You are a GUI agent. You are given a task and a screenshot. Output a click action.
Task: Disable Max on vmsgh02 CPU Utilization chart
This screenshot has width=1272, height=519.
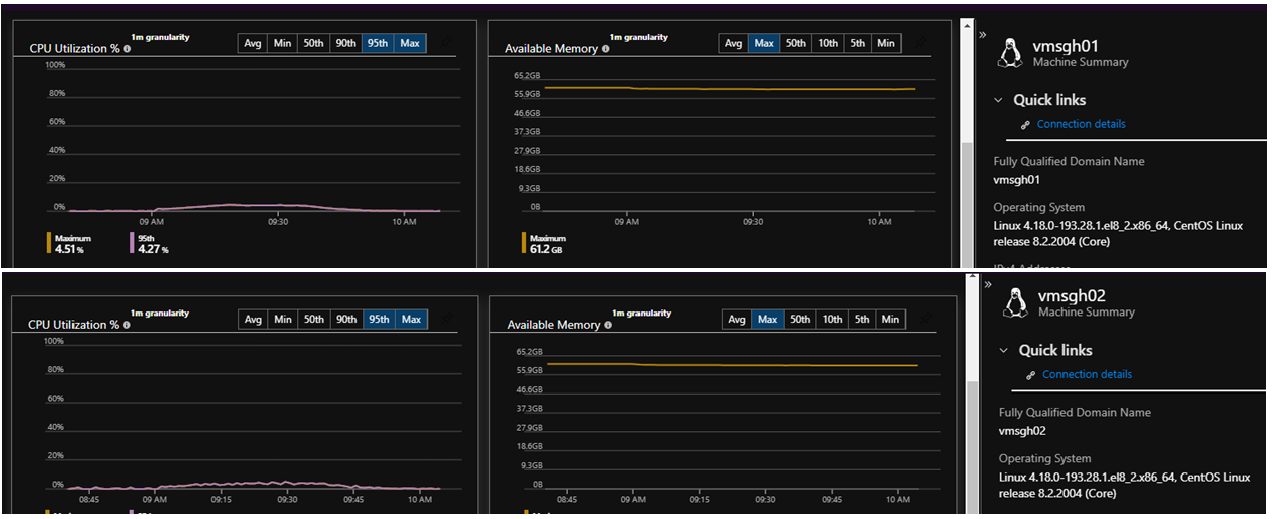[410, 320]
